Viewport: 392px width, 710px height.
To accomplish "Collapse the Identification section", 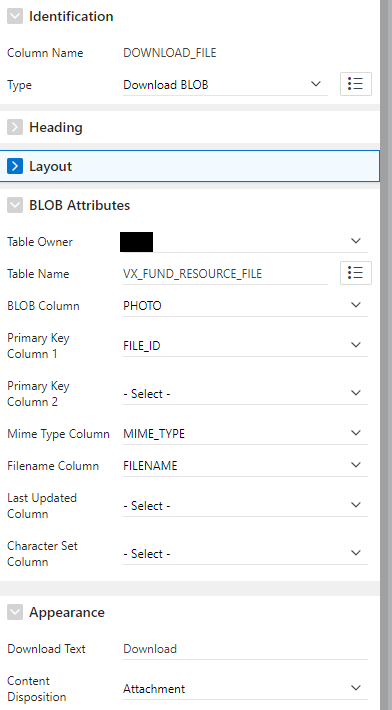I will [15, 16].
